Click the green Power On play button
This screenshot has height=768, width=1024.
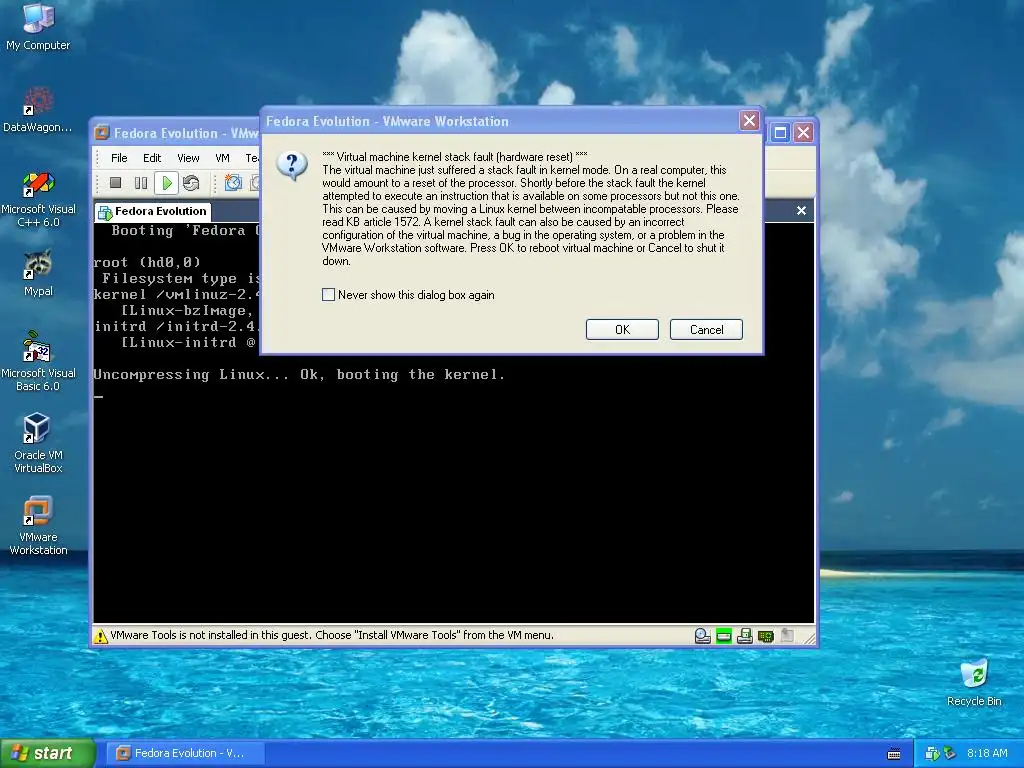point(167,183)
